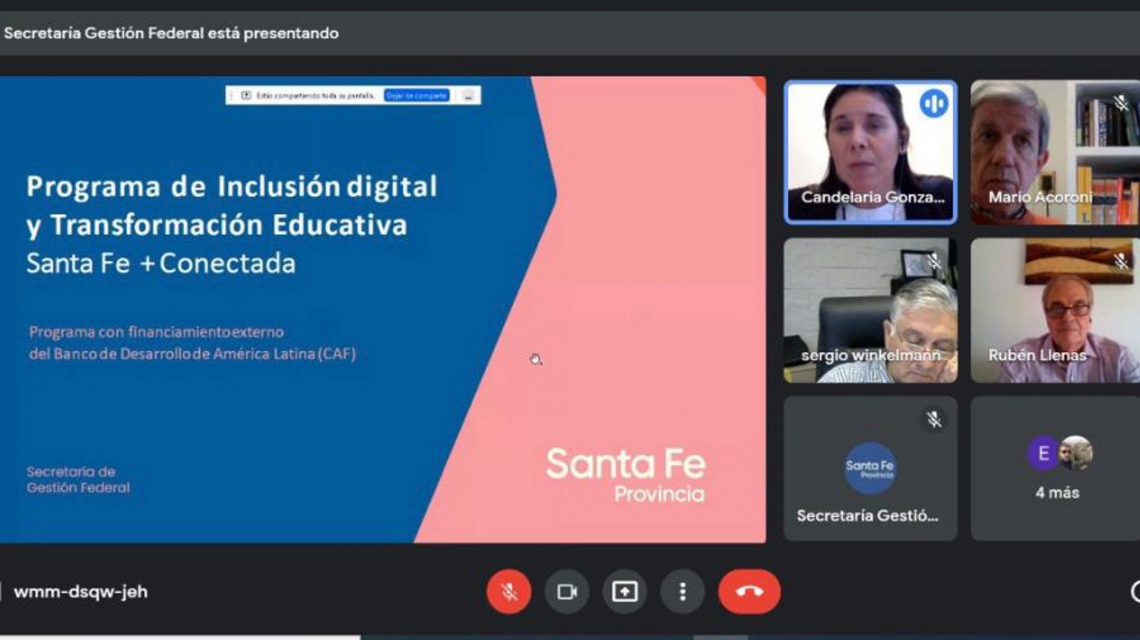
Task: Hide the screen sharing notification bar
Action: tap(469, 95)
